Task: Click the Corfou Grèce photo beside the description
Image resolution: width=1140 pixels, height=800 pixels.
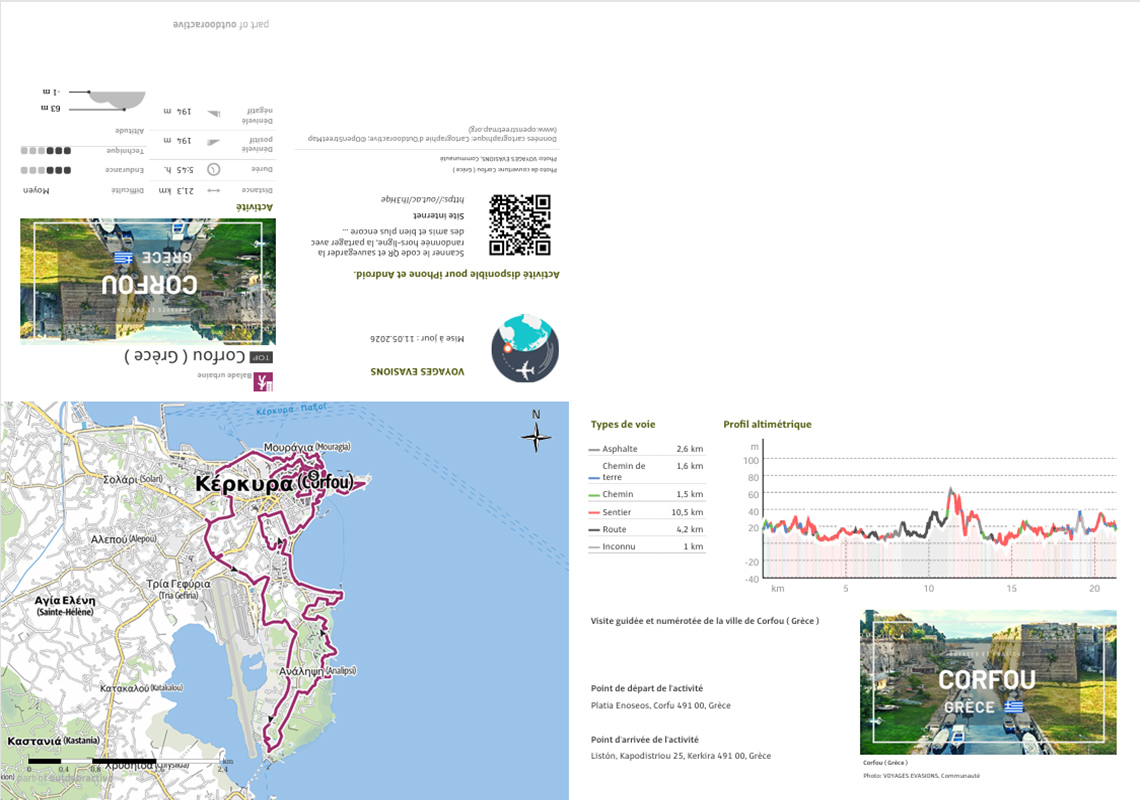Action: [x=988, y=682]
